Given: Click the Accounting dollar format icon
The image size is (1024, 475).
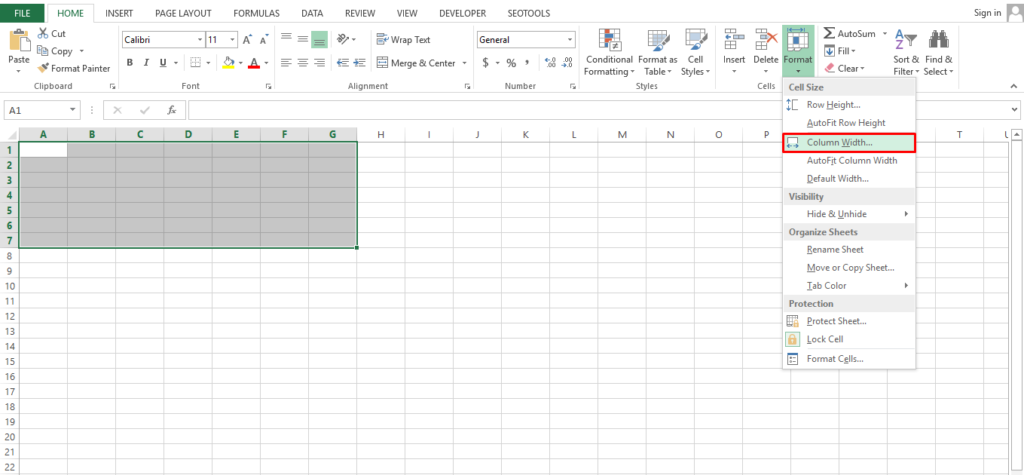Looking at the screenshot, I should 485,63.
